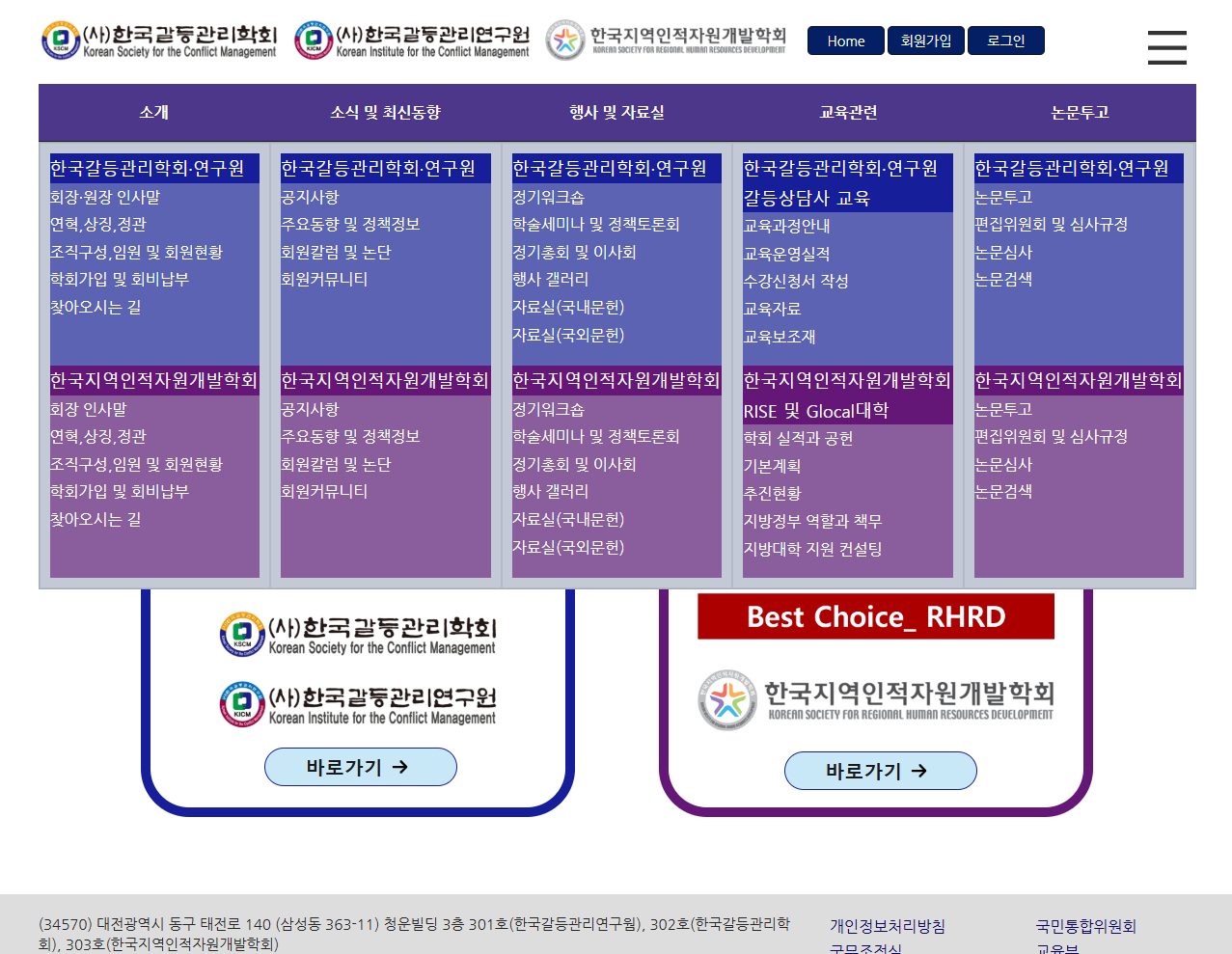Open 학회 실적과 공헌
The image size is (1232, 954).
tap(798, 438)
